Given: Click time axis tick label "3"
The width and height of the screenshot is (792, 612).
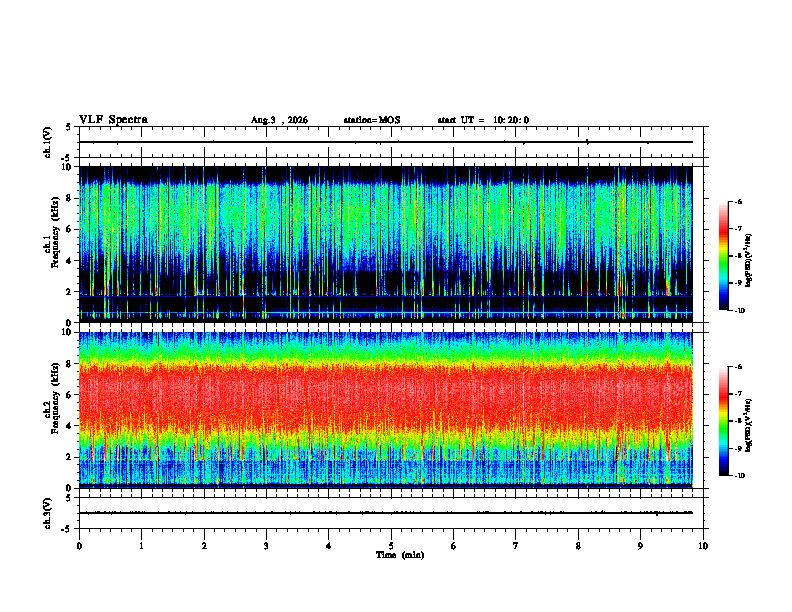Looking at the screenshot, I should click(266, 546).
